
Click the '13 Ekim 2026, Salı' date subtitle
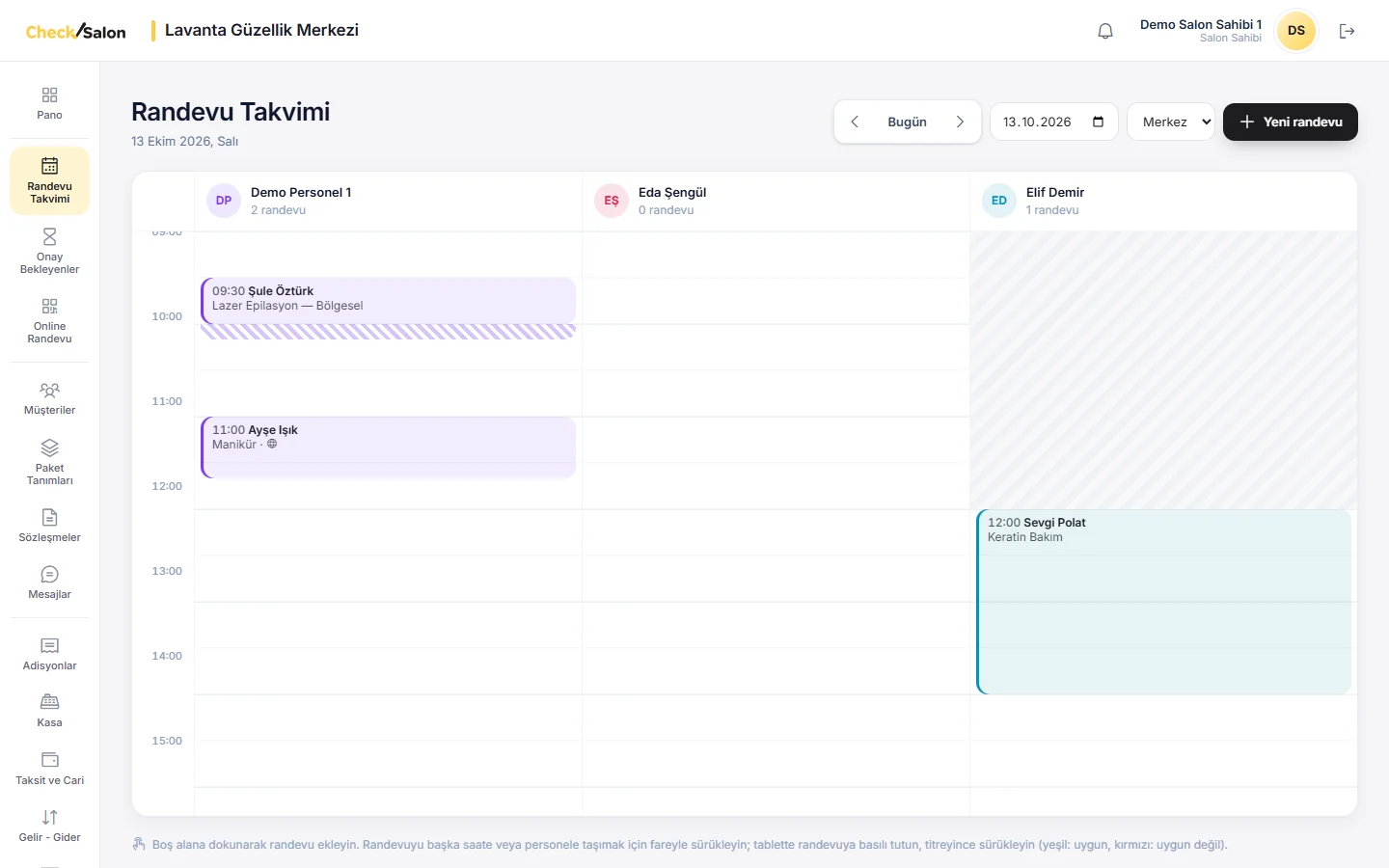[x=184, y=141]
